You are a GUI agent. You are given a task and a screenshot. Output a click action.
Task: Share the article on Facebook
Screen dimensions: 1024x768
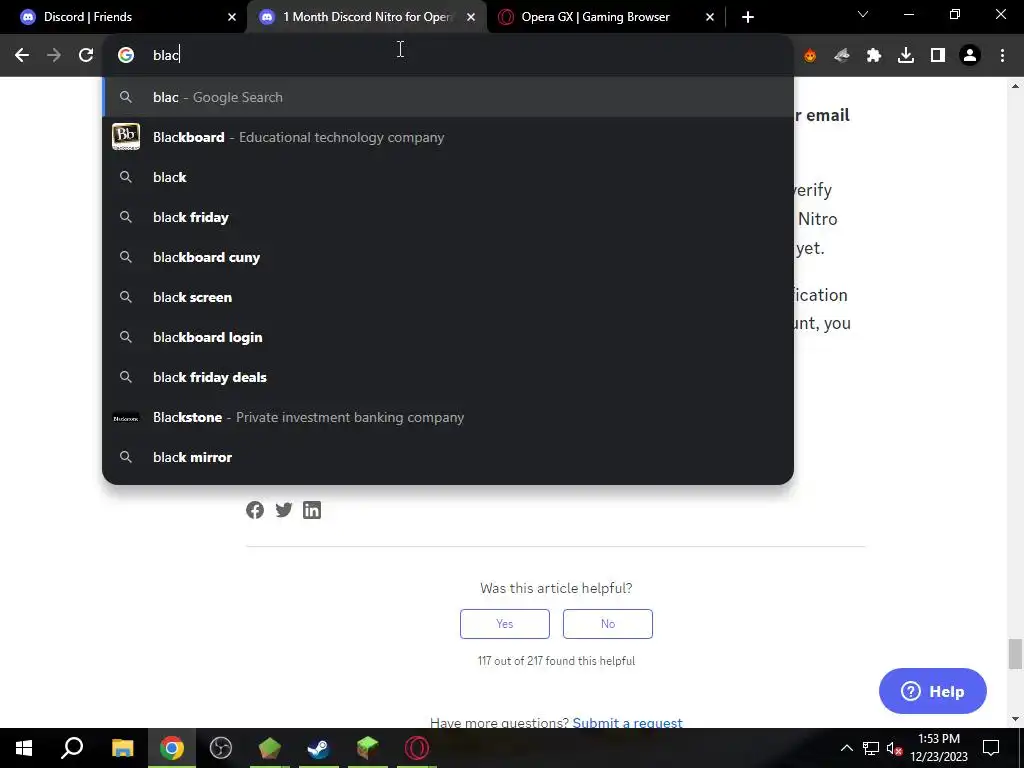pyautogui.click(x=255, y=510)
